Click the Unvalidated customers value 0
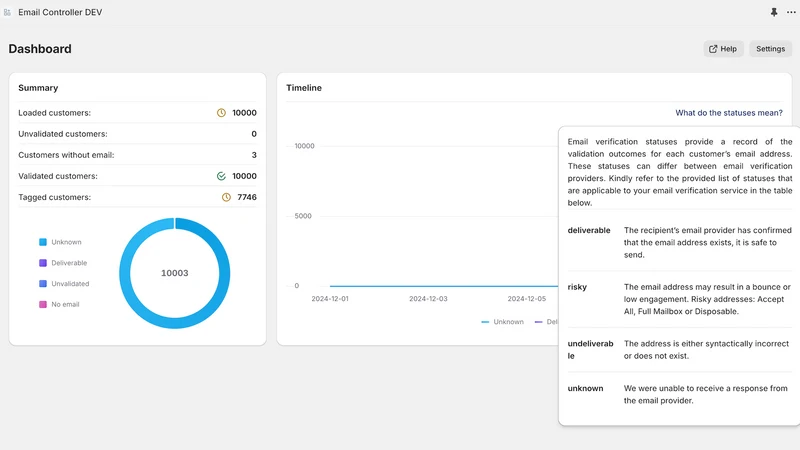The width and height of the screenshot is (800, 450). [254, 134]
